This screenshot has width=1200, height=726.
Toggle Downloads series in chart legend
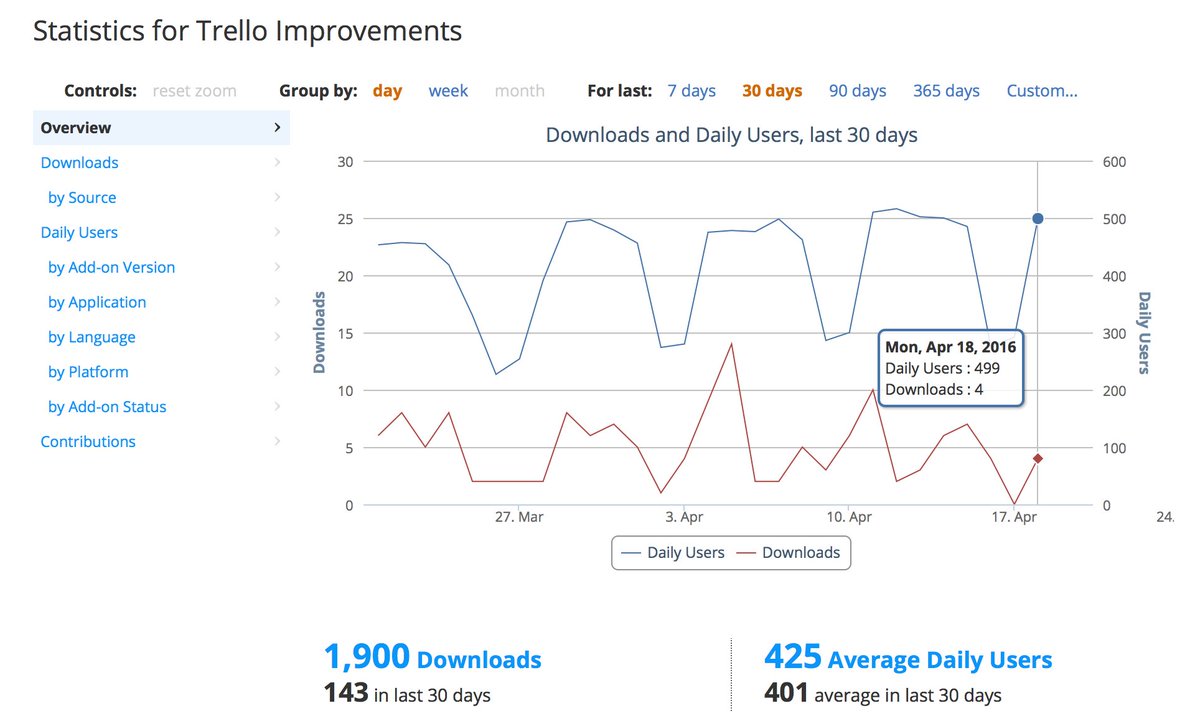coord(788,552)
